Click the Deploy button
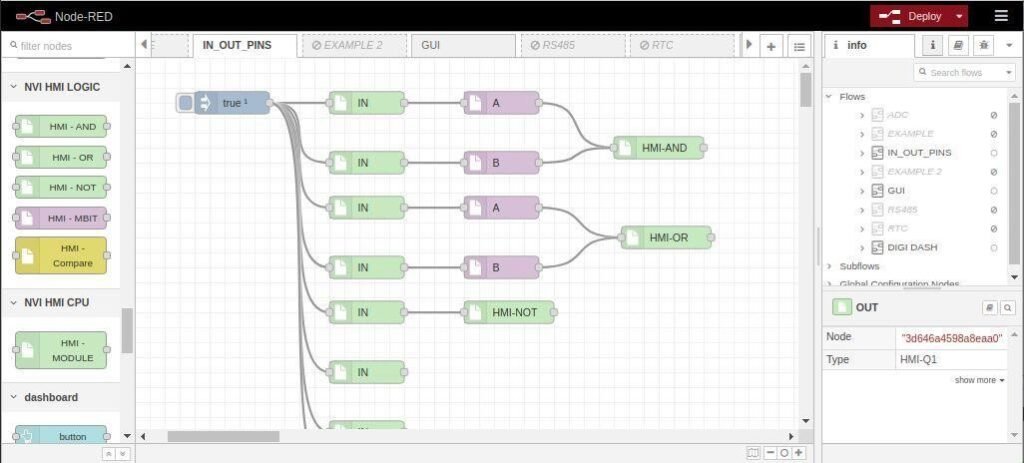Viewport: 1024px width, 463px height. click(915, 16)
